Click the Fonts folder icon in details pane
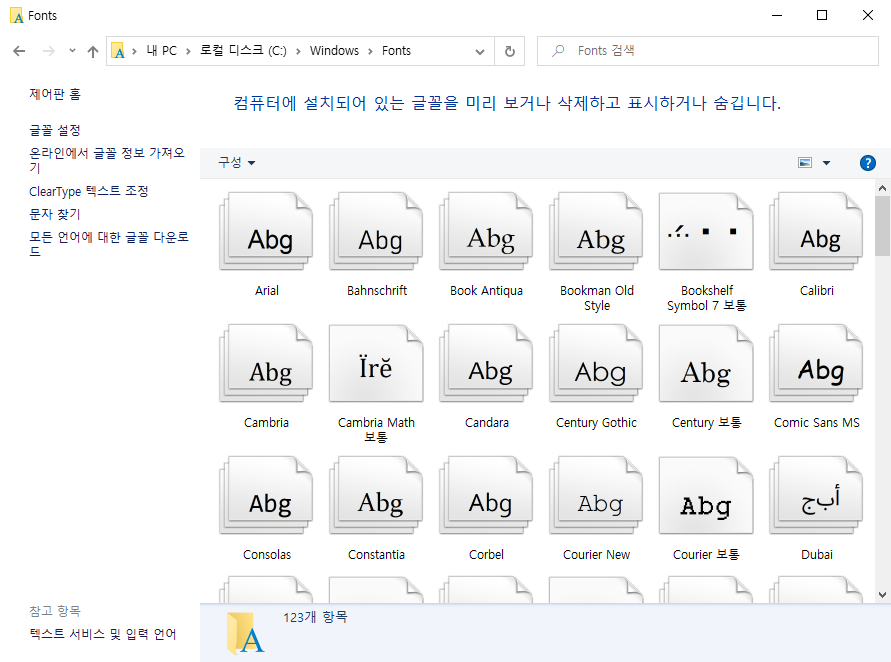Image resolution: width=891 pixels, height=662 pixels. (x=245, y=633)
